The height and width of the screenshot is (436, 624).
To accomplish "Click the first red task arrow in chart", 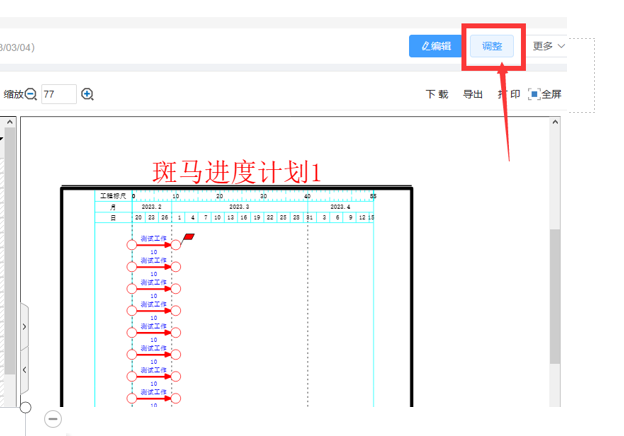I will [153, 244].
